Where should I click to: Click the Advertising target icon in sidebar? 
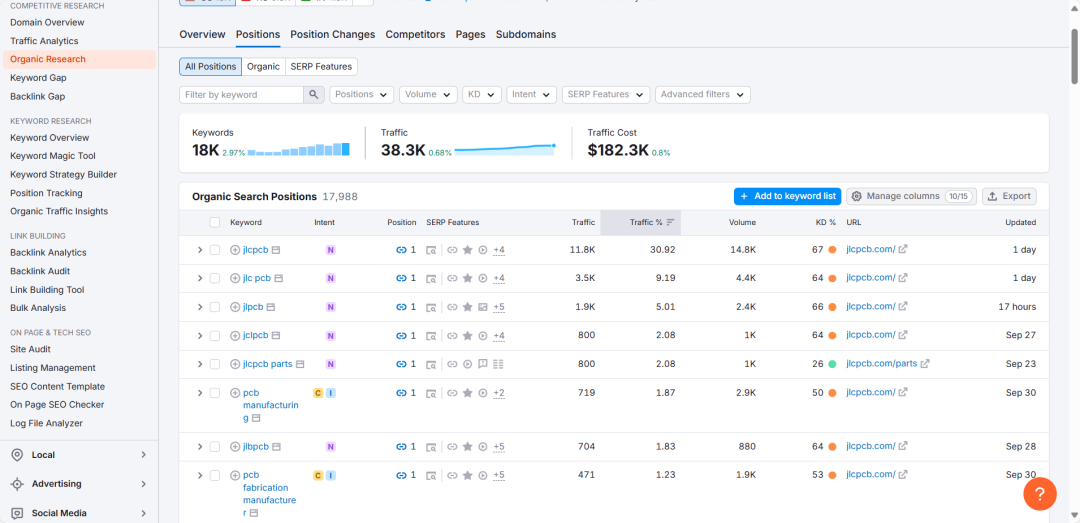click(x=17, y=484)
